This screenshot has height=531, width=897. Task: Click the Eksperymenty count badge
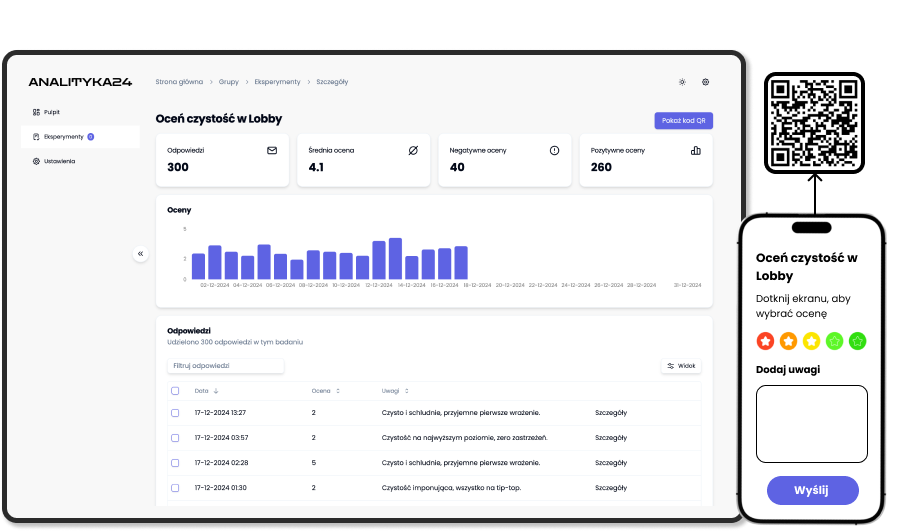tap(90, 137)
